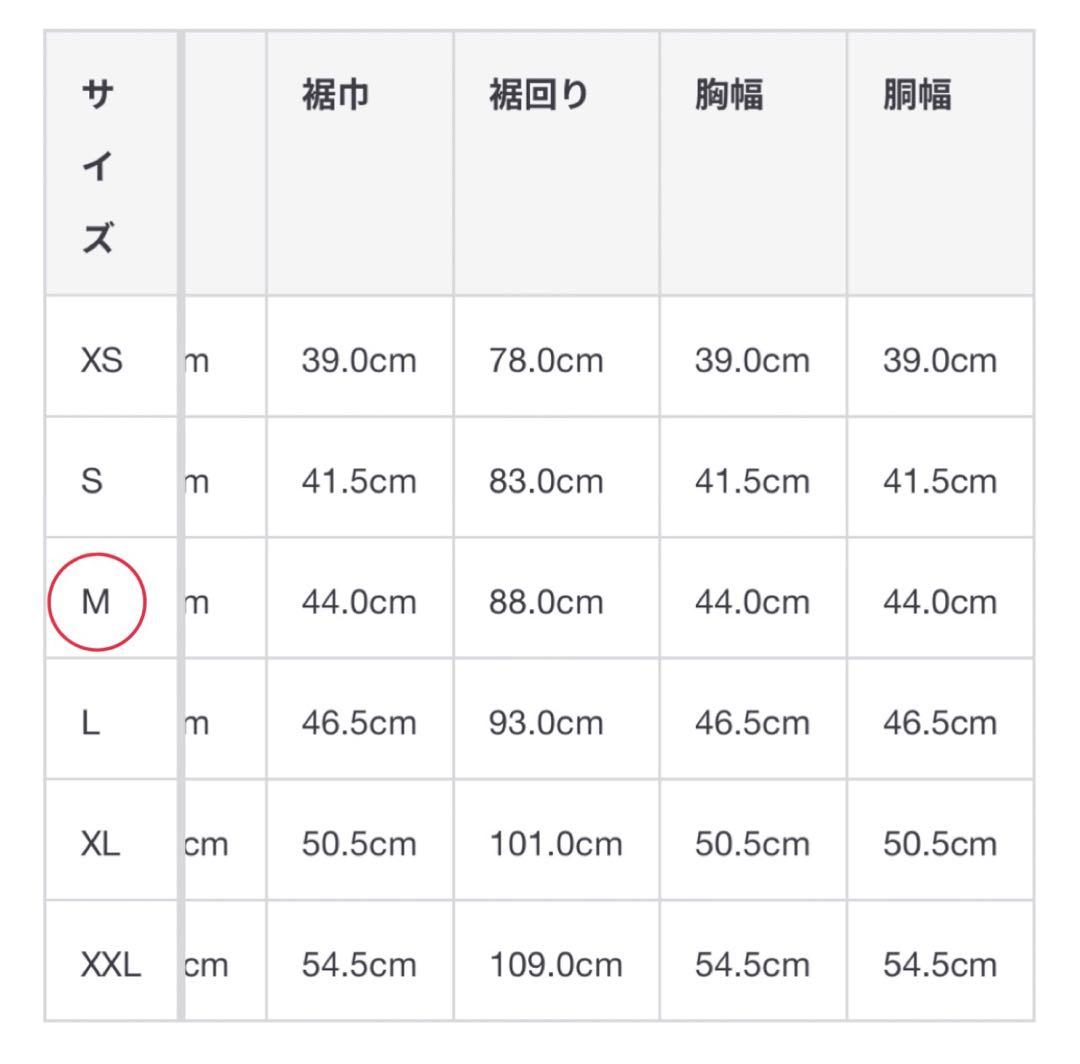Click the 93.0cm cell in L row
1080x1064 pixels.
(x=546, y=723)
